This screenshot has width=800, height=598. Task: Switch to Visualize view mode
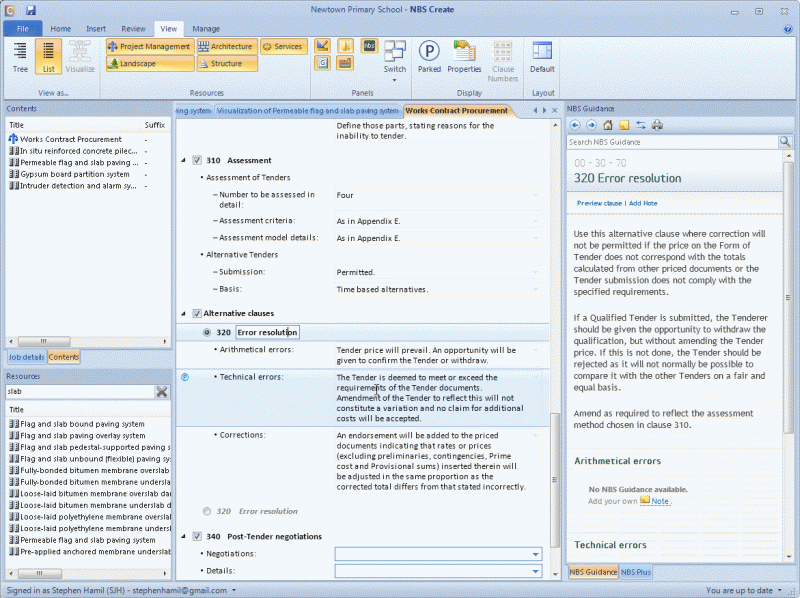coord(80,57)
